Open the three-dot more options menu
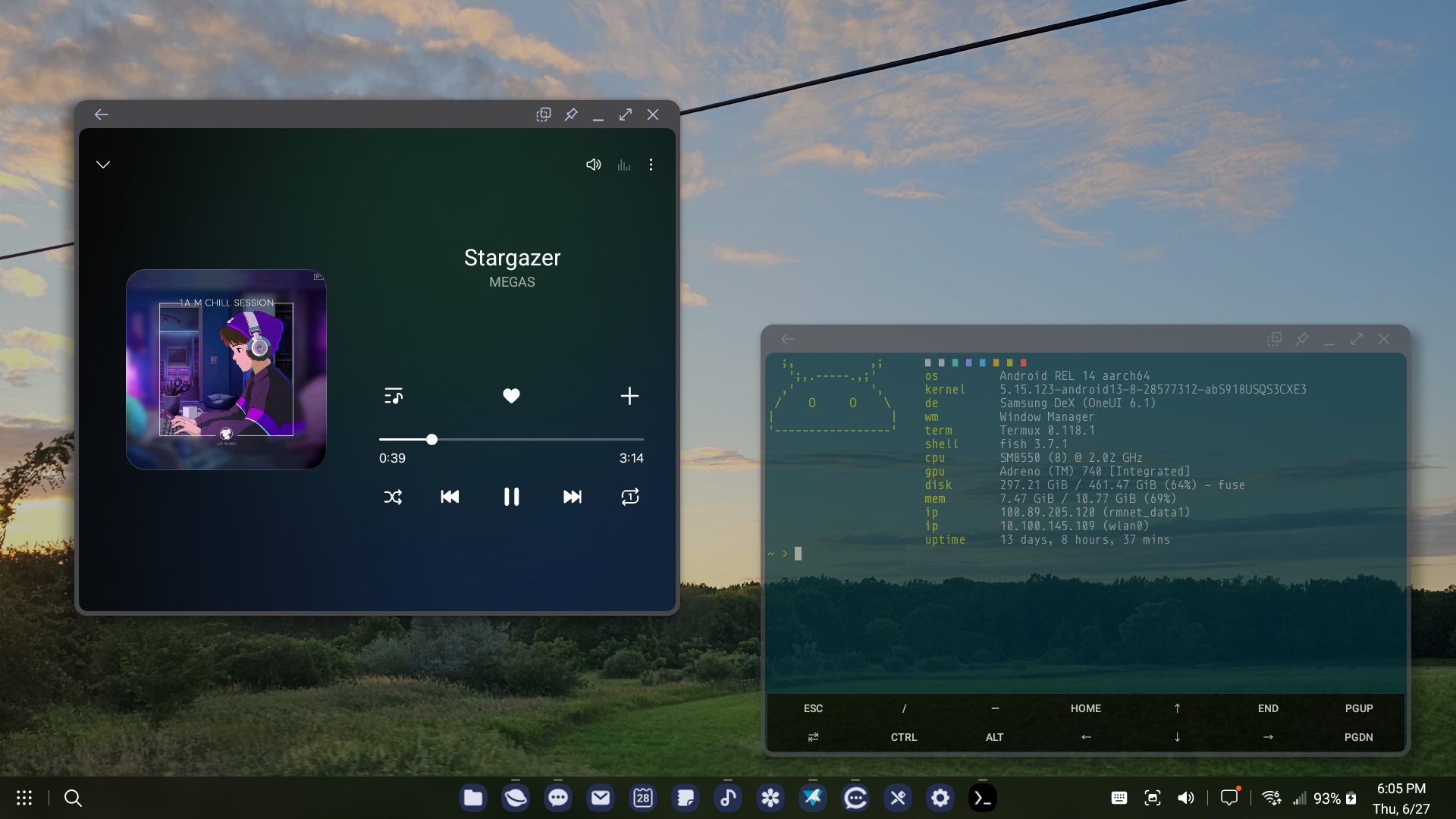This screenshot has height=819, width=1456. 651,165
